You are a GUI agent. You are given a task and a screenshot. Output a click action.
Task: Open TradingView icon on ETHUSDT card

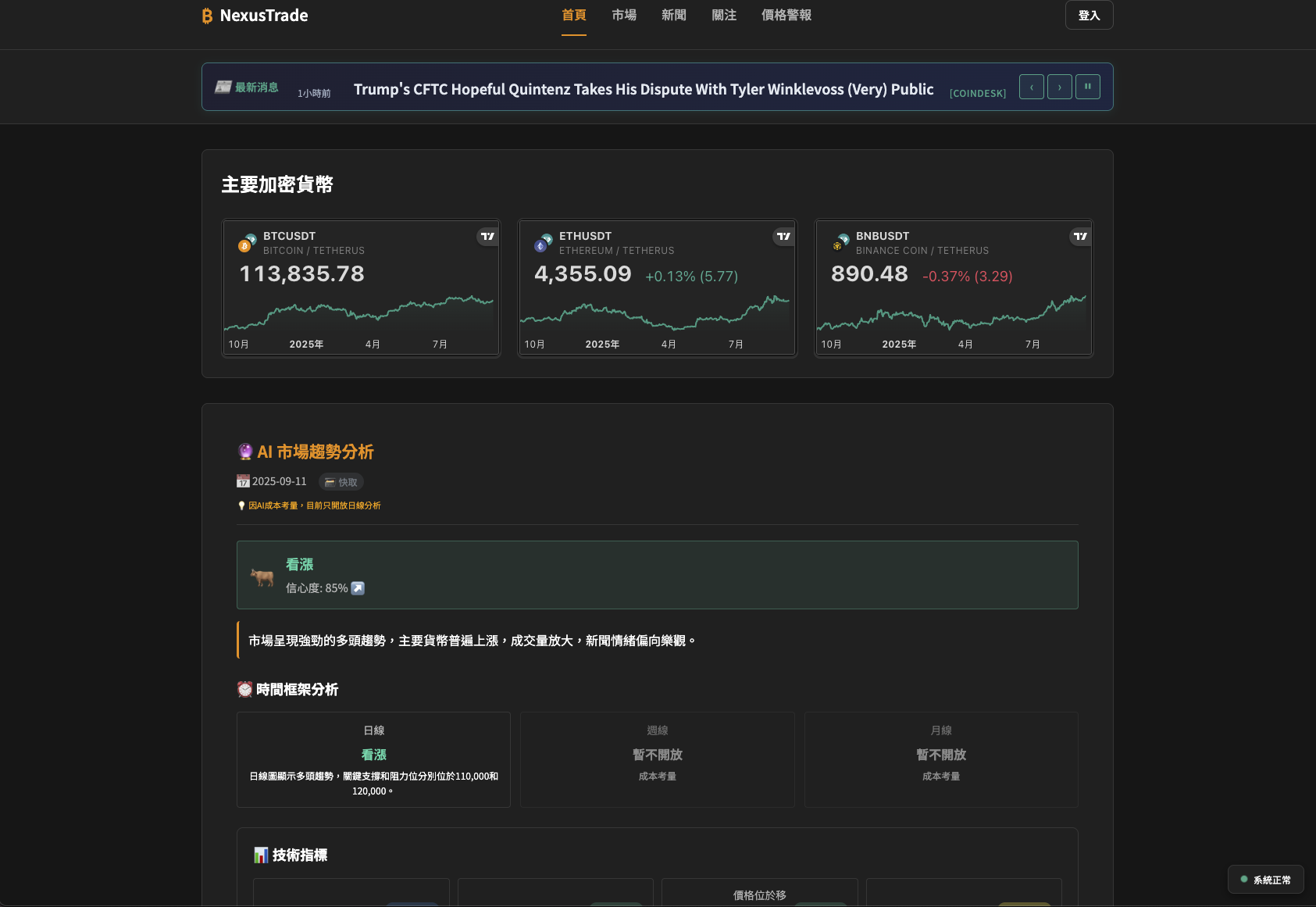pos(783,237)
